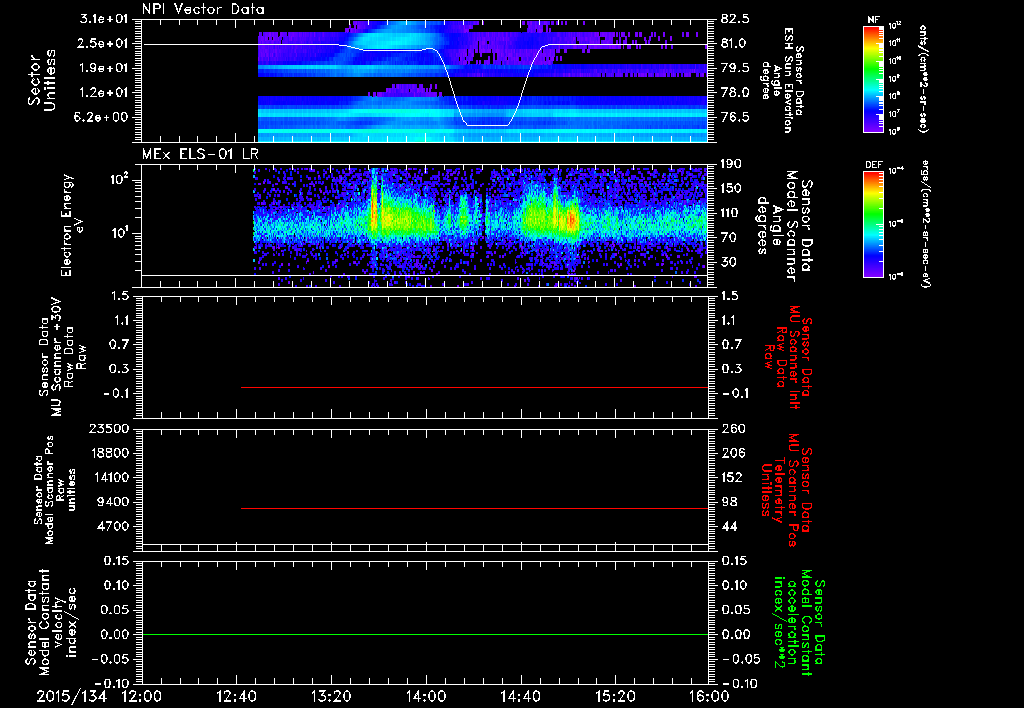
Task: Click the 1.9e+01 sector tick label
Action: 104,68
